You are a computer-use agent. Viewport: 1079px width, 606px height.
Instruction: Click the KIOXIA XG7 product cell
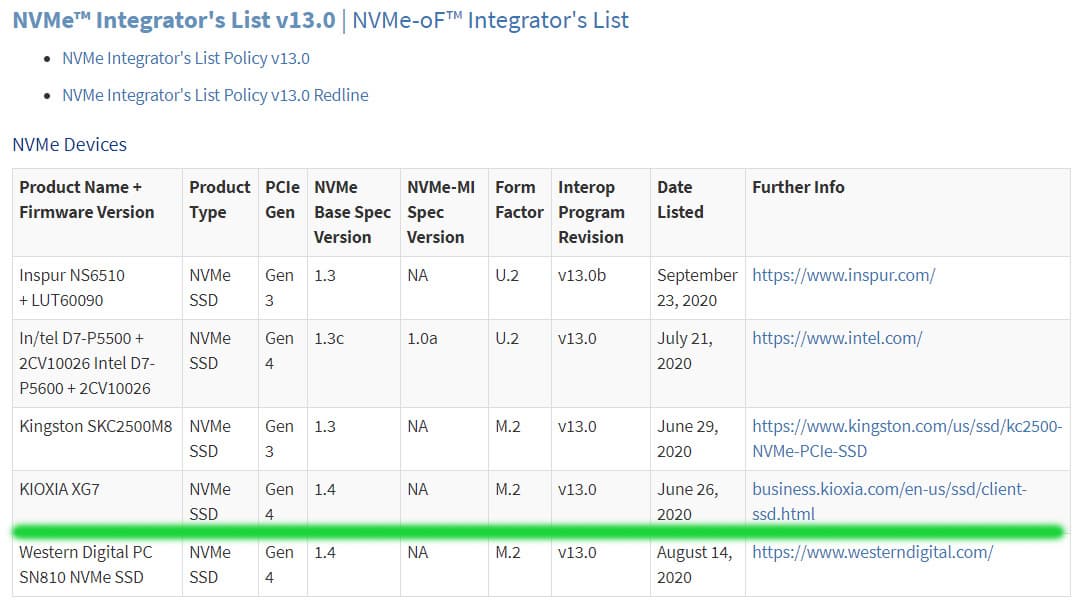click(60, 489)
